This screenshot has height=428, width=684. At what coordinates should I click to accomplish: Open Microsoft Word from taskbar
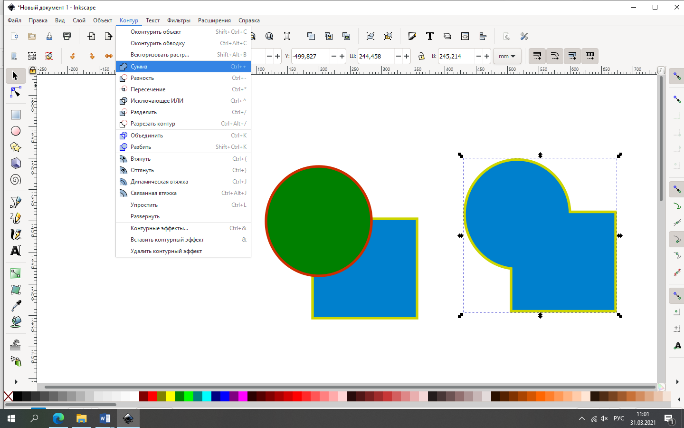(105, 418)
